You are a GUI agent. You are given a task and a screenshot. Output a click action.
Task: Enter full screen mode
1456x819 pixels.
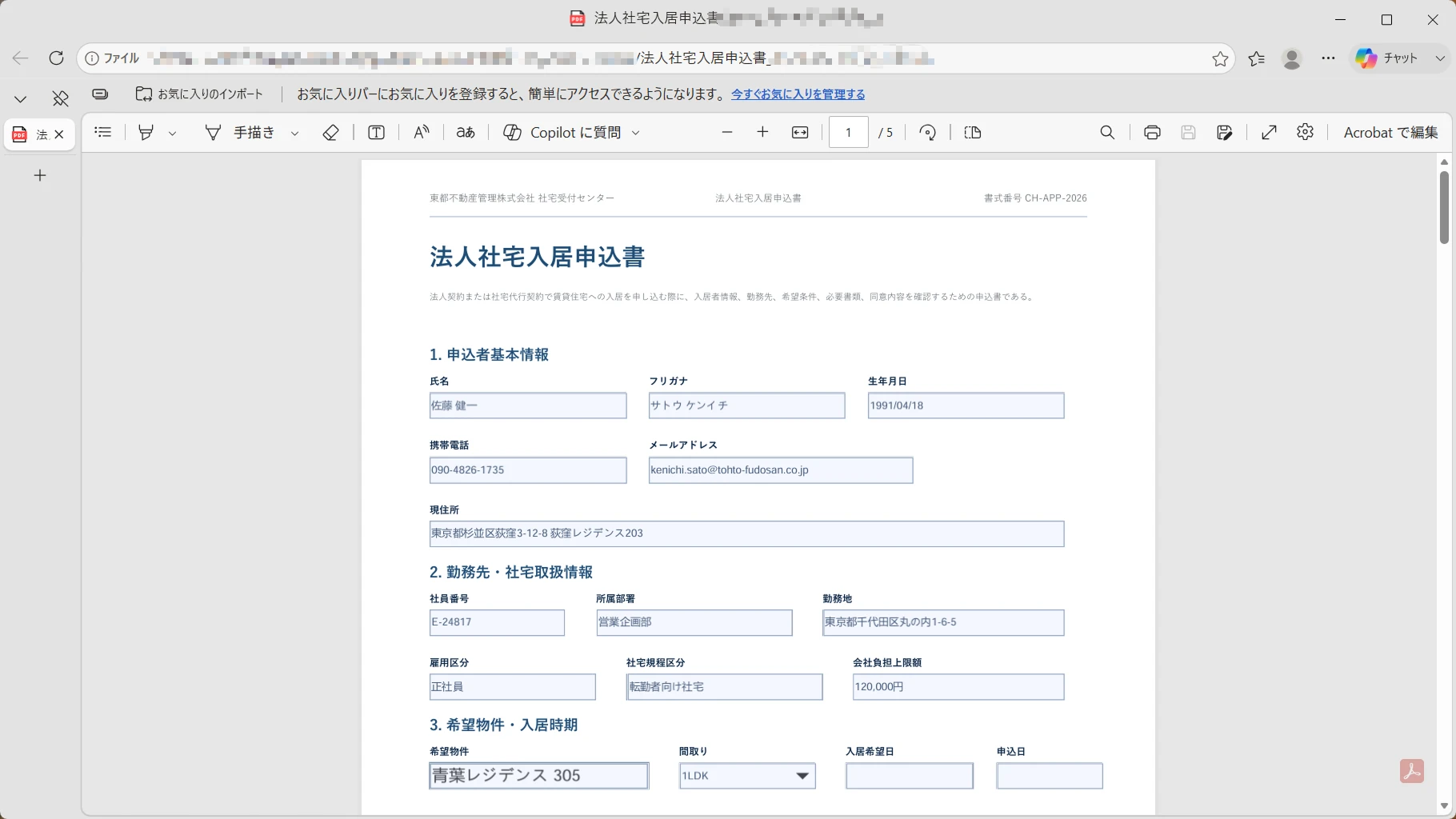coord(1269,132)
